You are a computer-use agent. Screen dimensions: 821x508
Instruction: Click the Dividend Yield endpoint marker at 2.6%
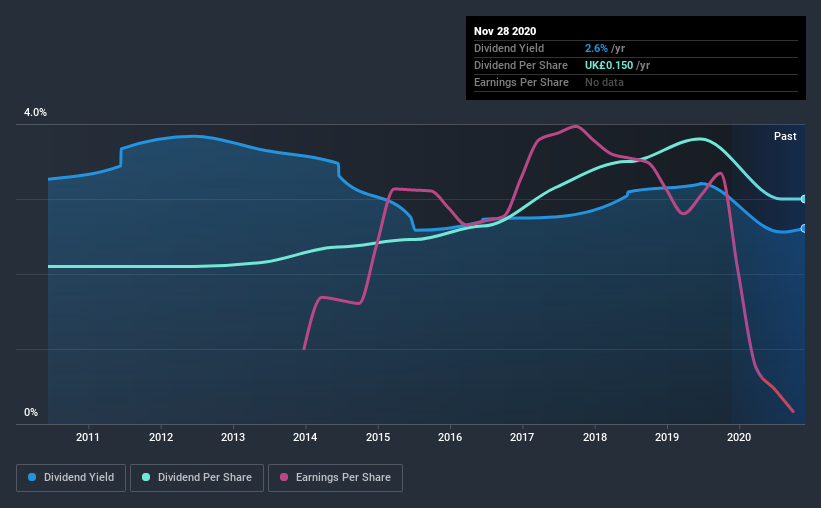tap(803, 229)
